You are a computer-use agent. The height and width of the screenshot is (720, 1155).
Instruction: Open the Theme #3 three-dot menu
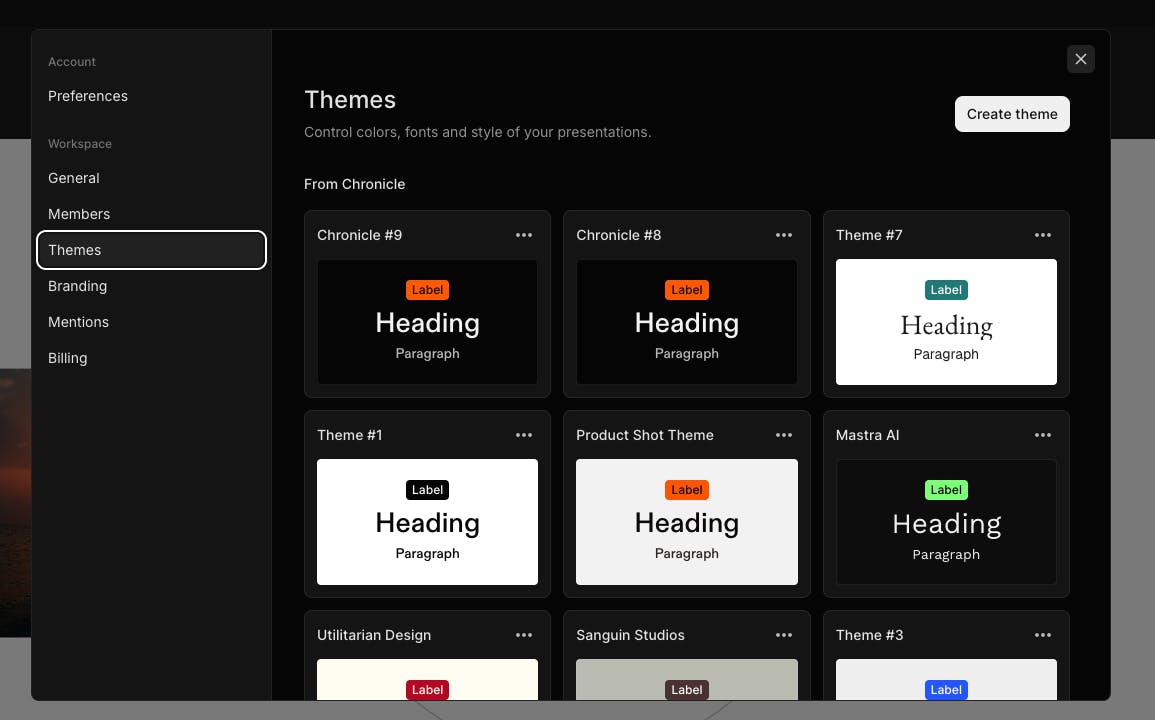[1043, 635]
